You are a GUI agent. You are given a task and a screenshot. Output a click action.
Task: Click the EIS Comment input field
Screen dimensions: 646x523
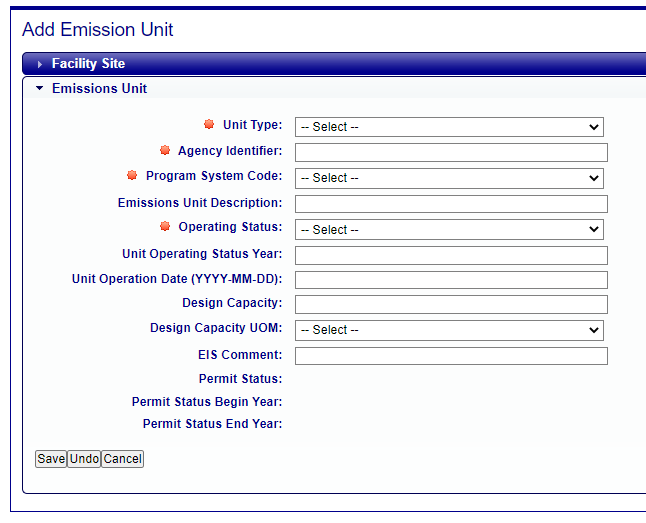coord(451,356)
